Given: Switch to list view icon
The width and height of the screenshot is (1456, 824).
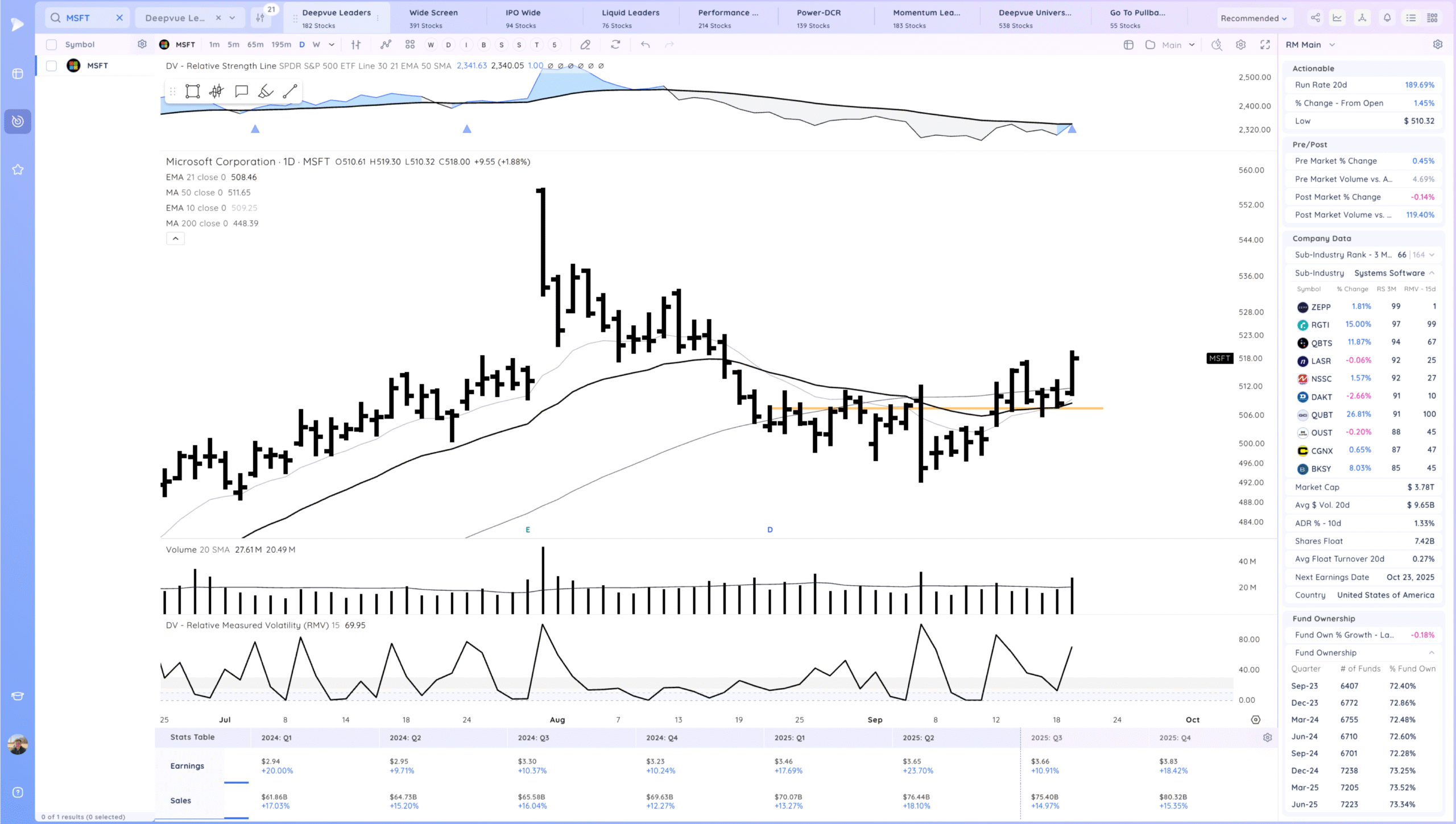Looking at the screenshot, I should click(1411, 18).
